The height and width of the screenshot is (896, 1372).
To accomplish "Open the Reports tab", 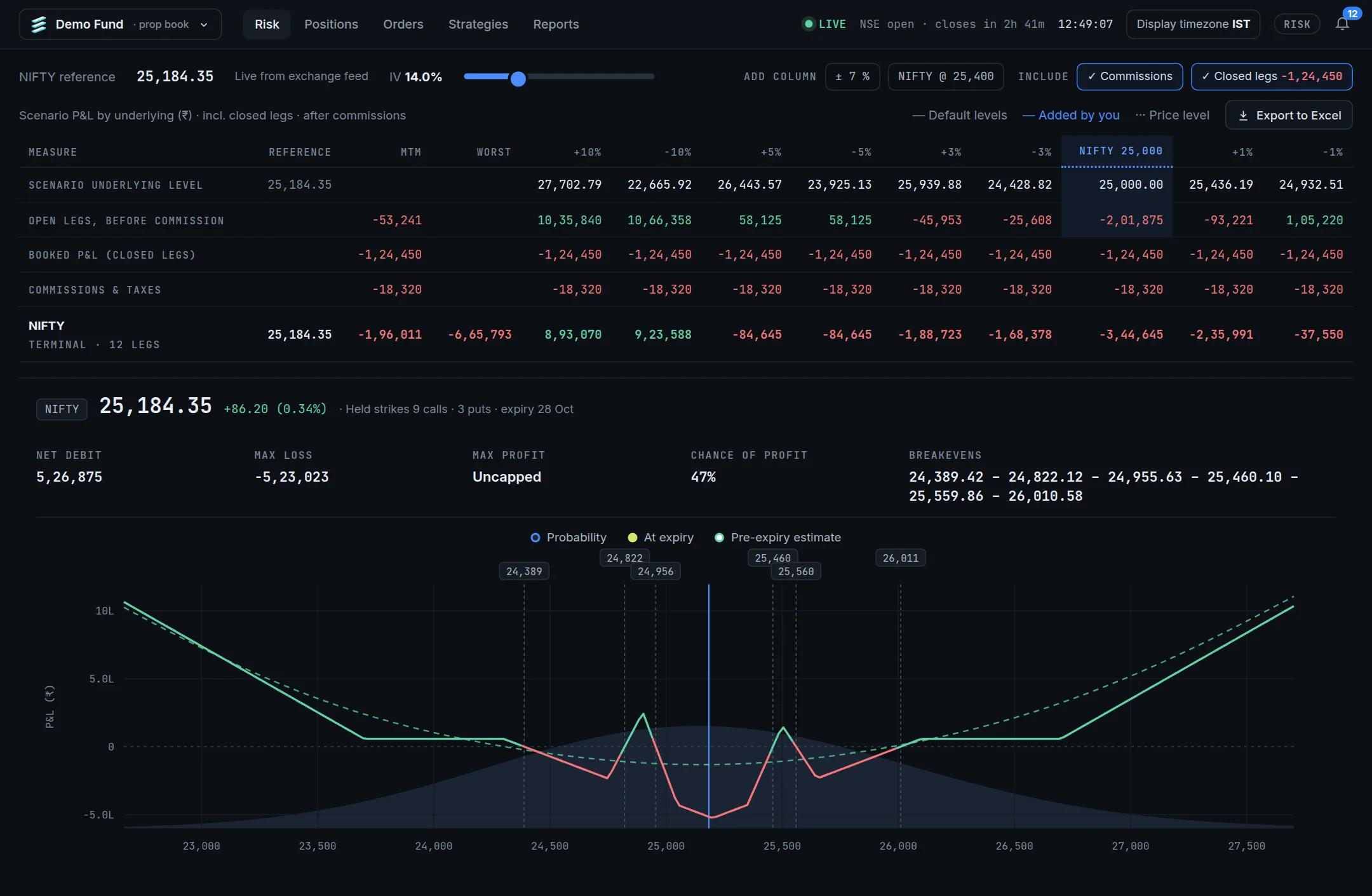I will pyautogui.click(x=556, y=24).
